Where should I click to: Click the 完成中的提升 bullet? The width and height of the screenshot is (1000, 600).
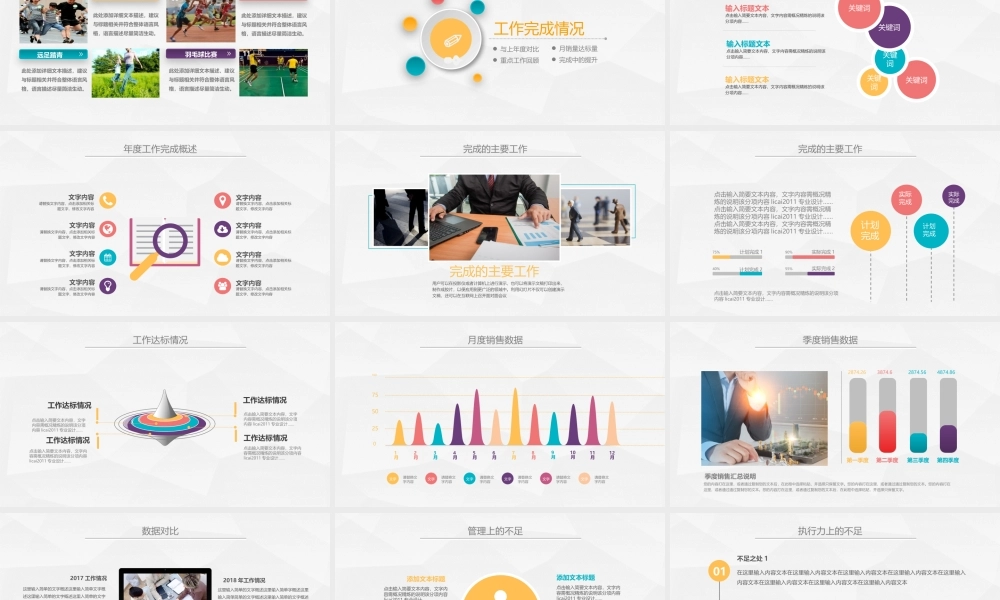tap(578, 60)
